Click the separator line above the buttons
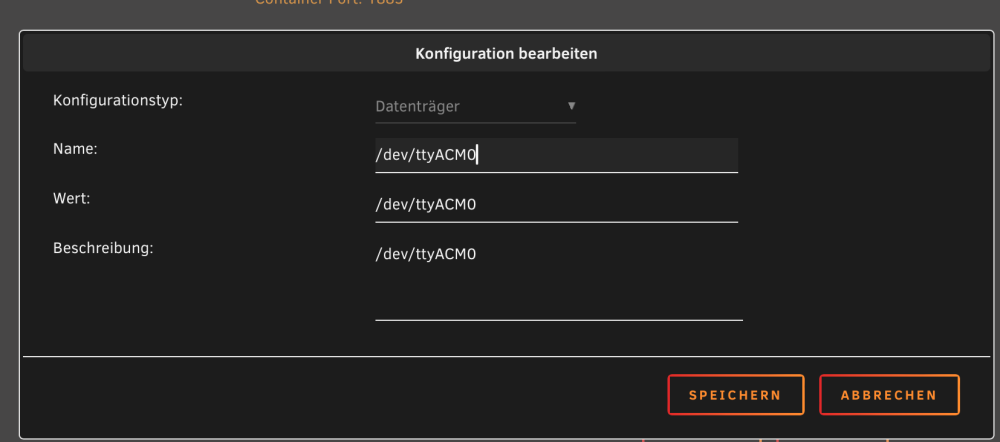This screenshot has width=1000, height=442. (x=506, y=356)
